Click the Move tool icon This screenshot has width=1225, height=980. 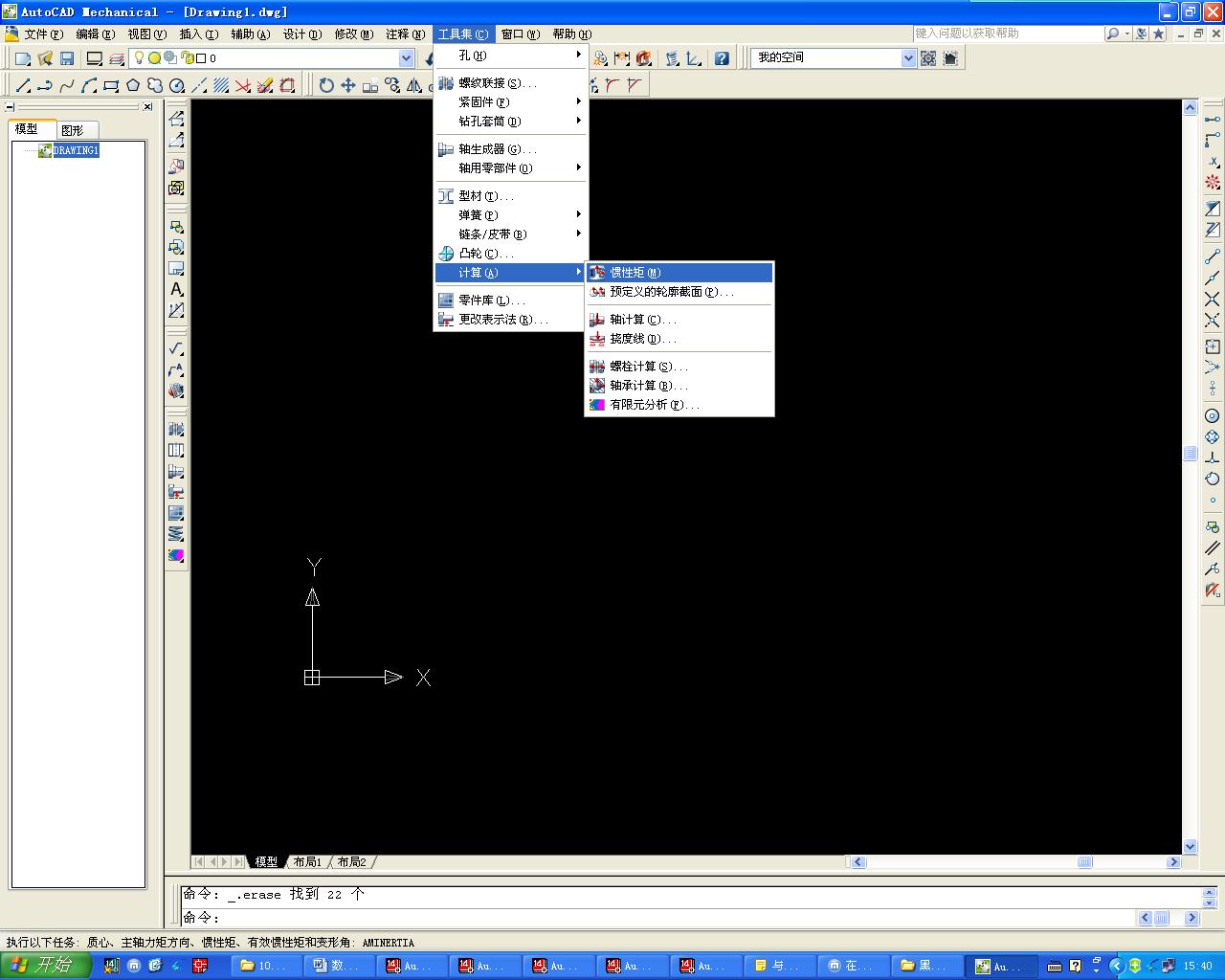coord(348,85)
